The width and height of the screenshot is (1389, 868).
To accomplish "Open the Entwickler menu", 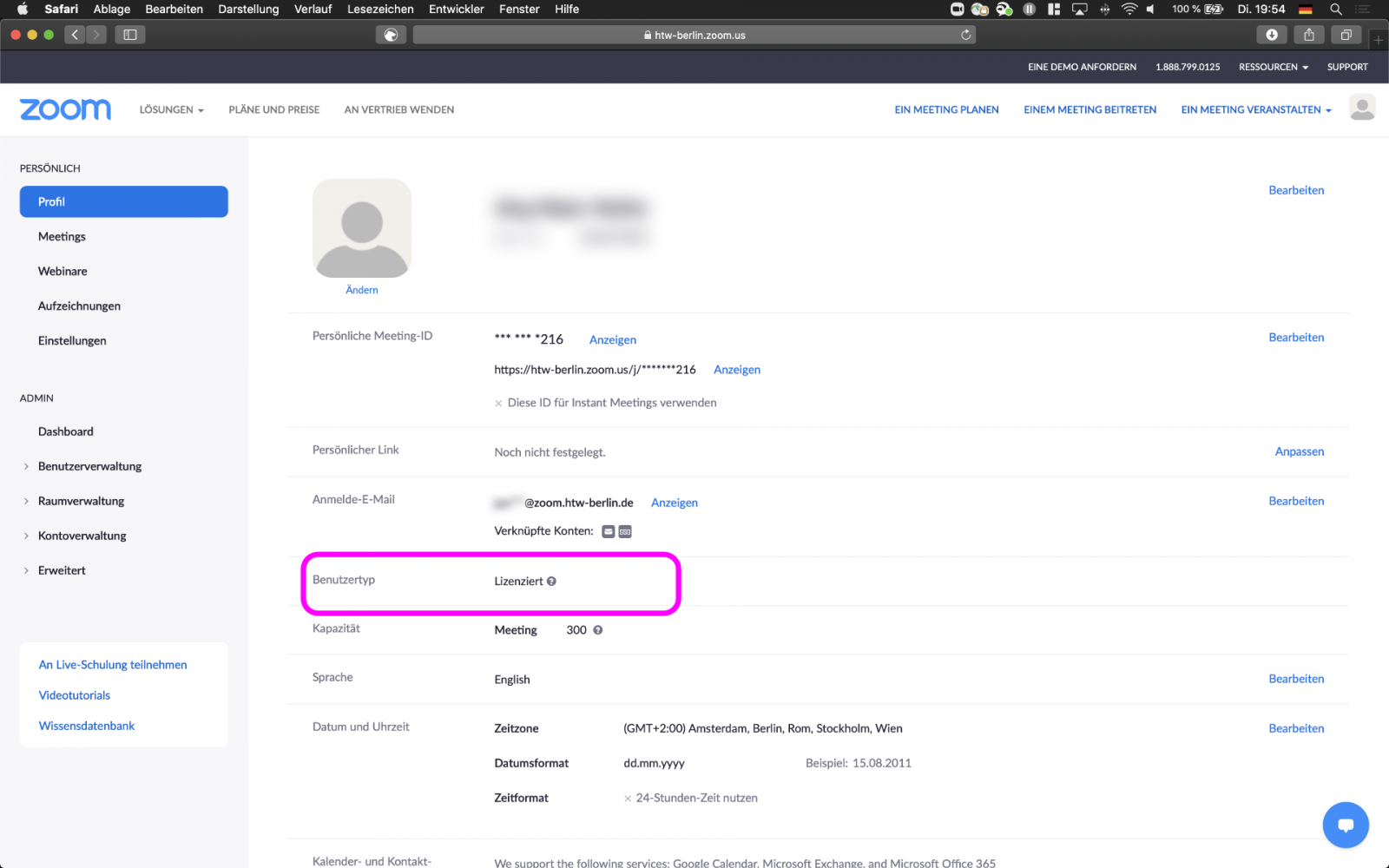I will point(456,9).
